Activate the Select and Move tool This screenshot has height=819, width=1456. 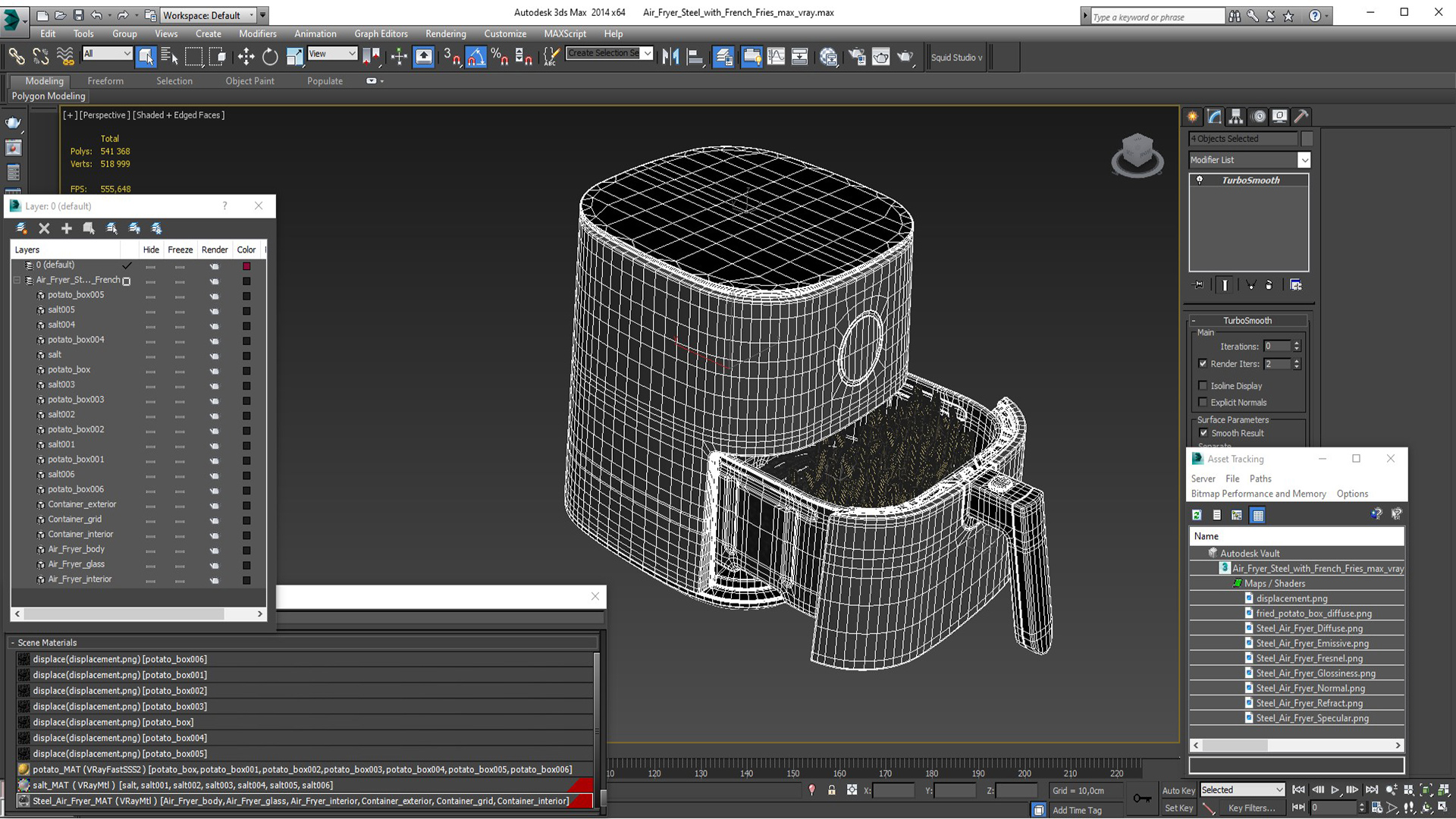click(x=246, y=56)
